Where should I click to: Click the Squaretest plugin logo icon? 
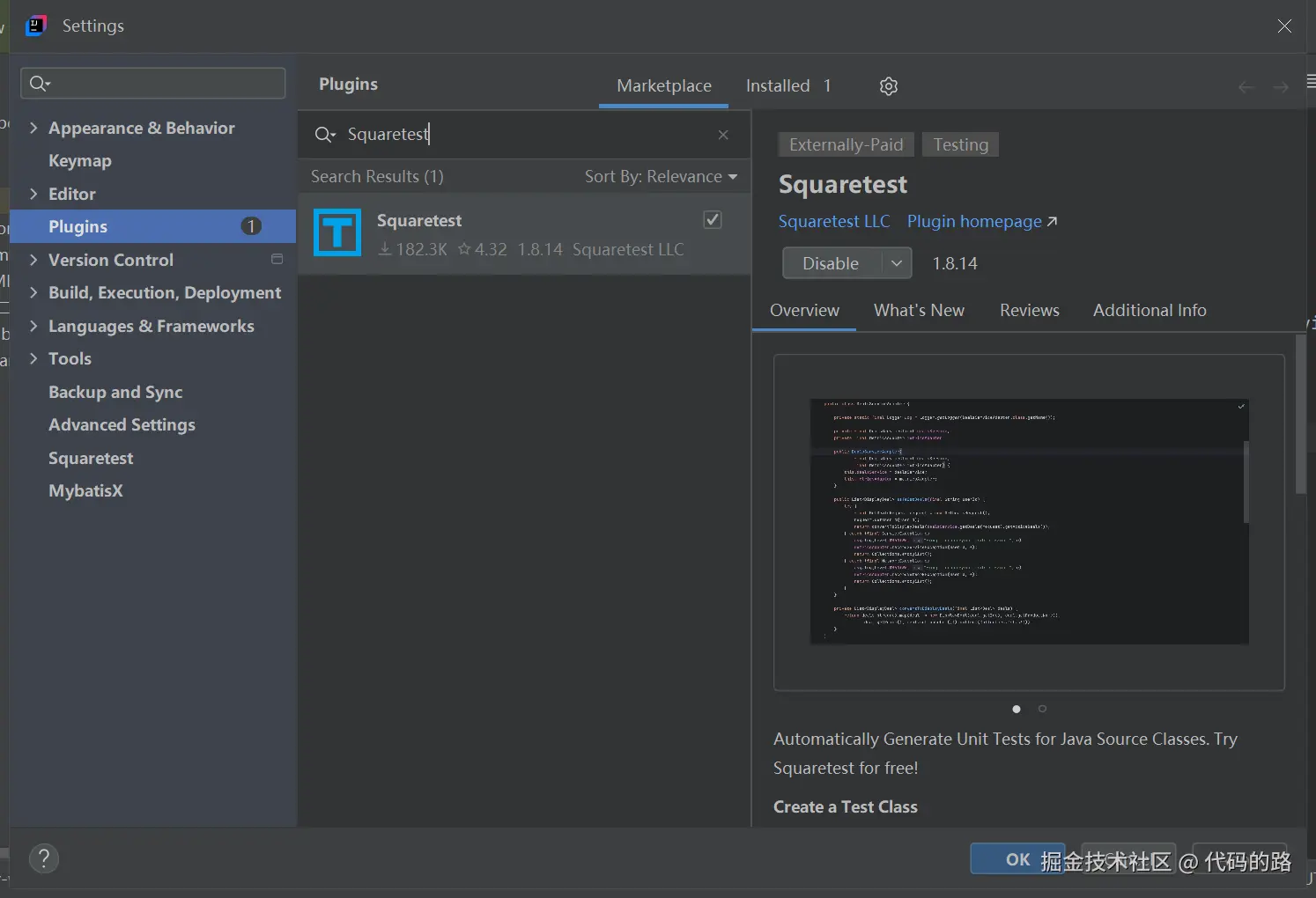click(337, 232)
